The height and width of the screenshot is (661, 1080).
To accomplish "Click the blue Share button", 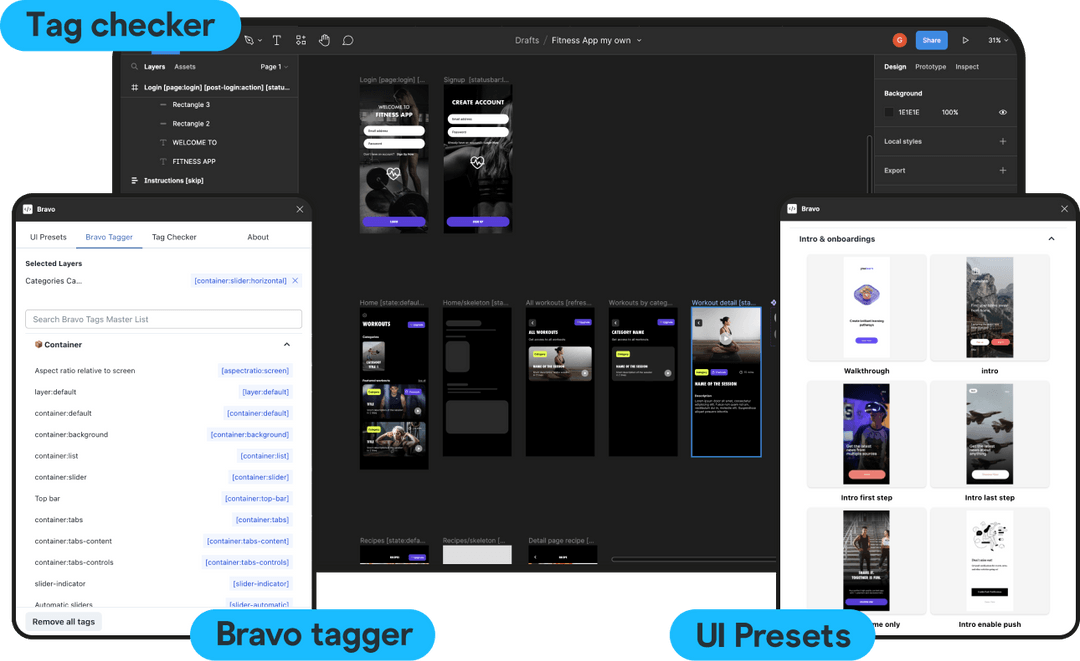I will 931,40.
